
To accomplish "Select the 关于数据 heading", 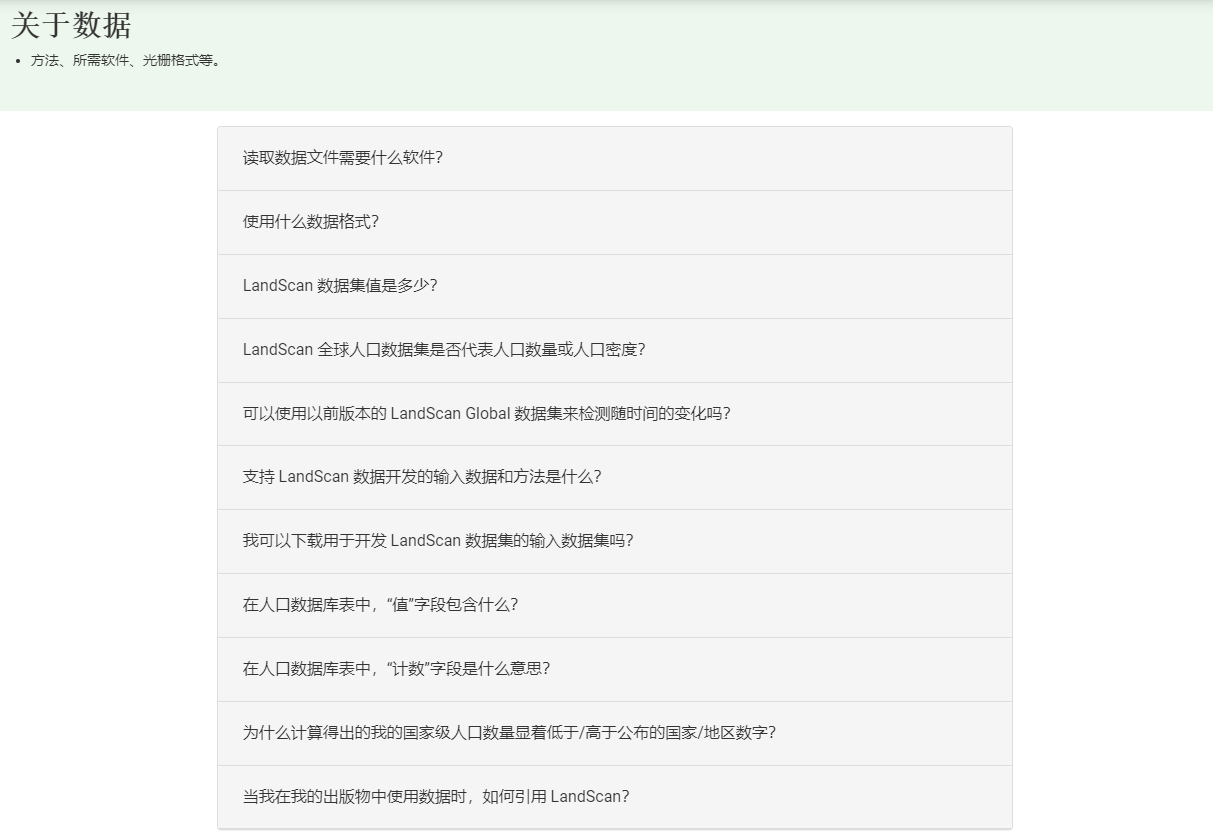I will (71, 25).
